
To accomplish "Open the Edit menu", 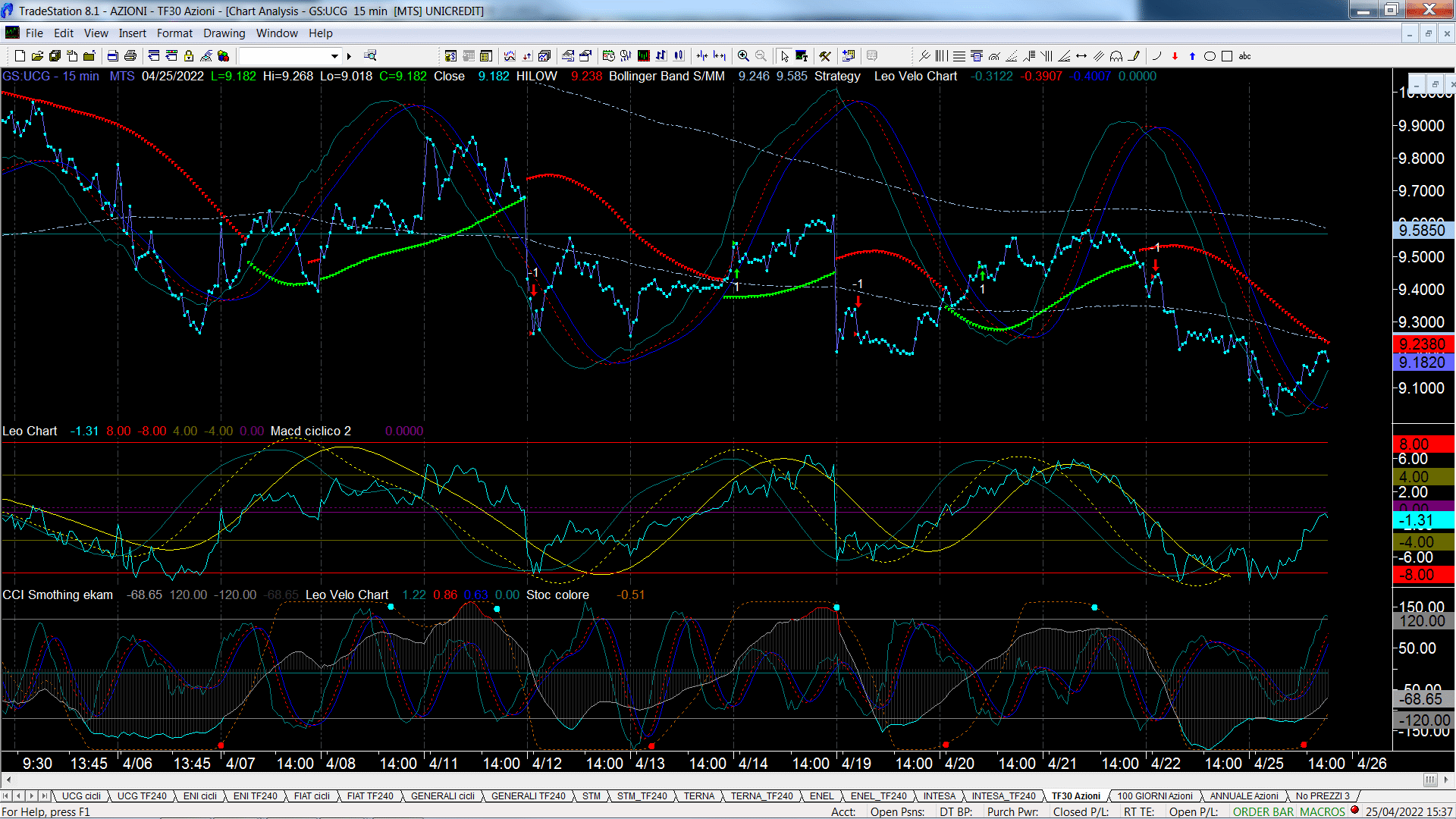I will click(x=64, y=33).
